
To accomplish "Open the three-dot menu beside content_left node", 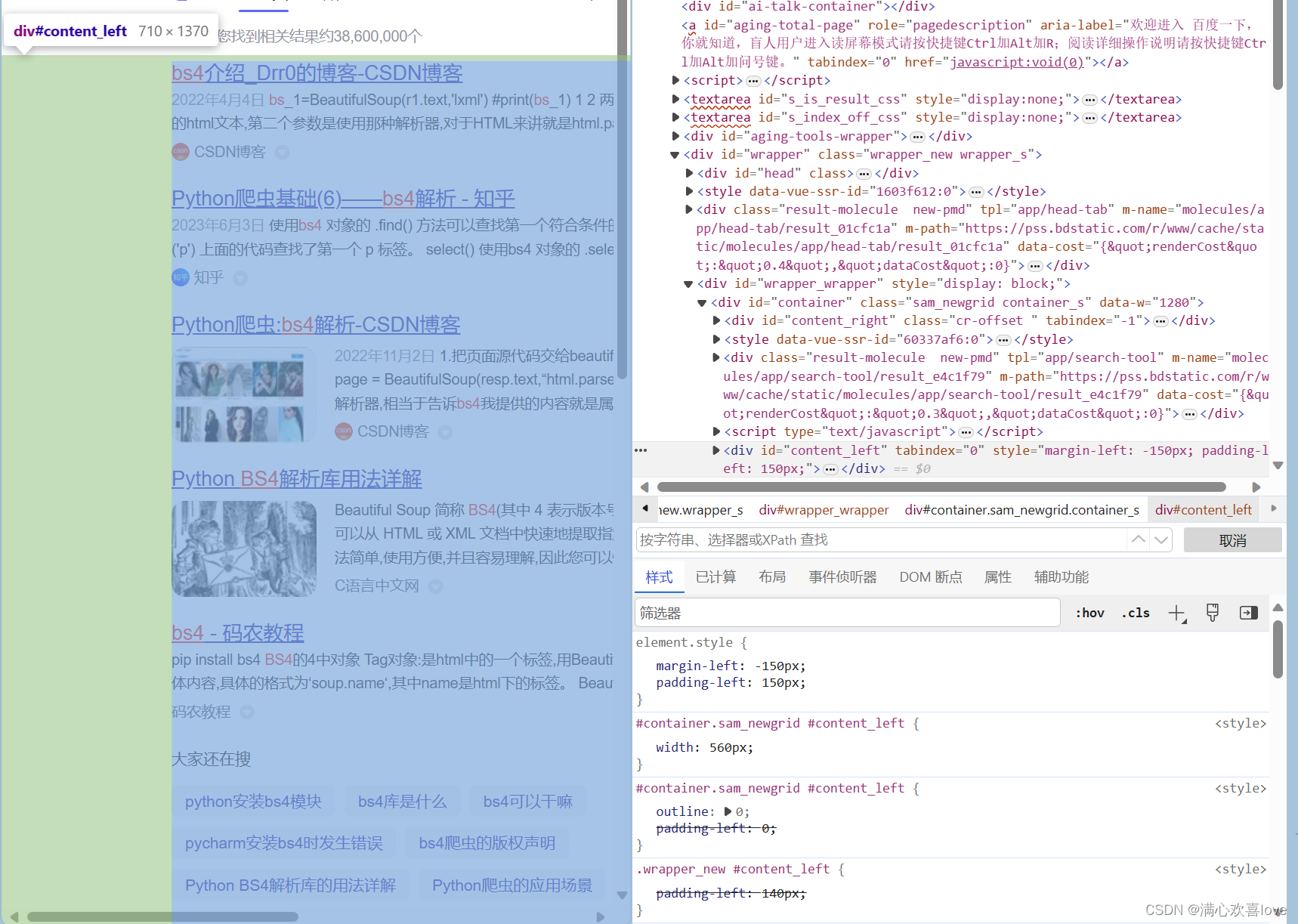I will pyautogui.click(x=641, y=450).
